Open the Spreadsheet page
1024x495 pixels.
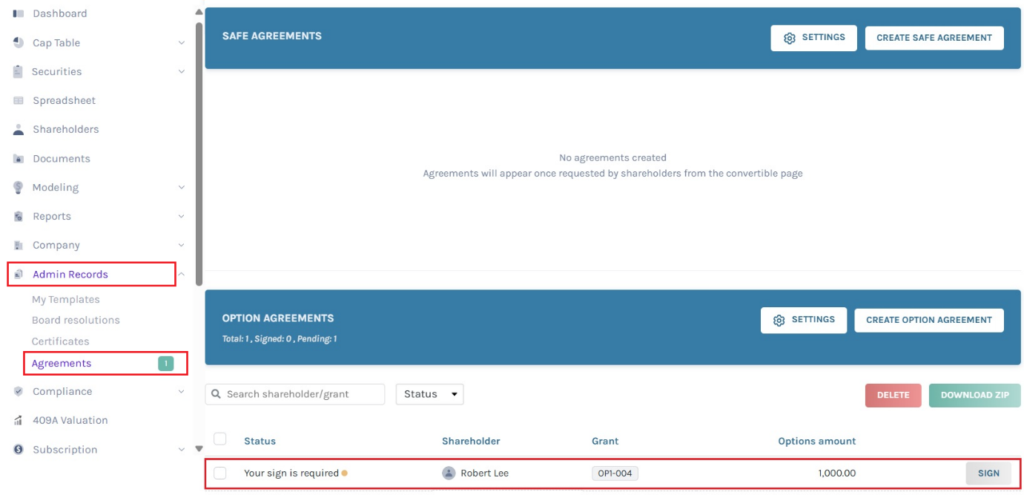[x=64, y=101]
